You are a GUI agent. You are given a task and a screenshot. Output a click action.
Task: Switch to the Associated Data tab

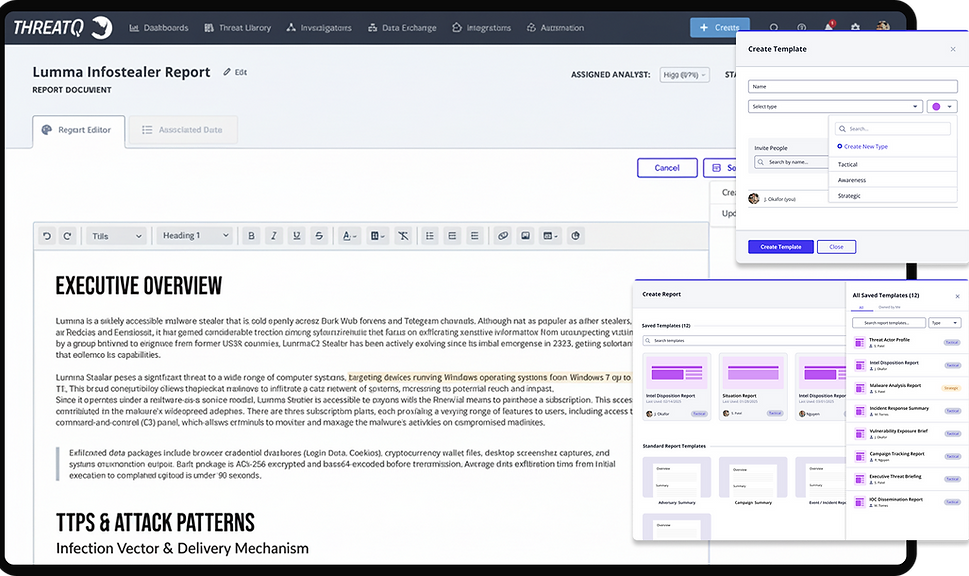coord(183,130)
